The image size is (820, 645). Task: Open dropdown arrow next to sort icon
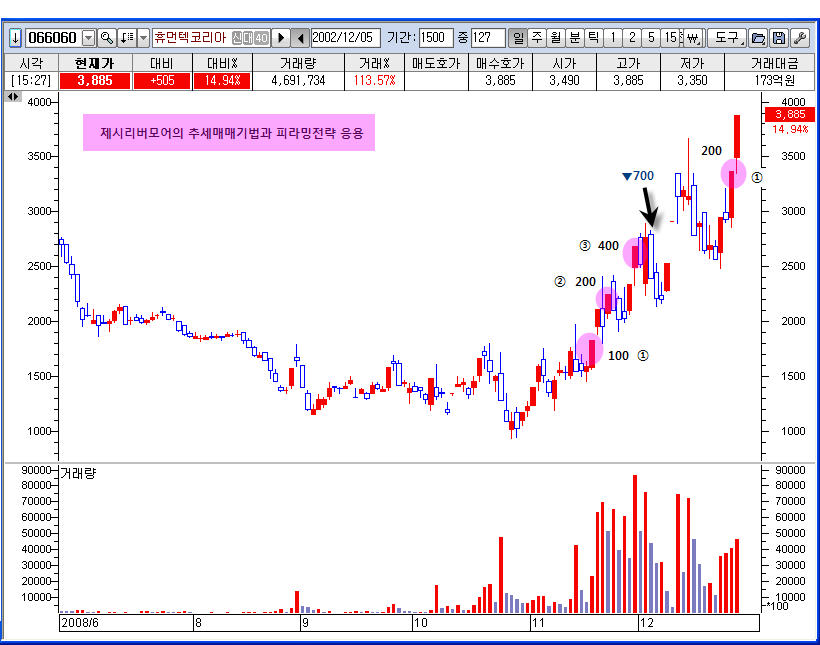tap(143, 38)
